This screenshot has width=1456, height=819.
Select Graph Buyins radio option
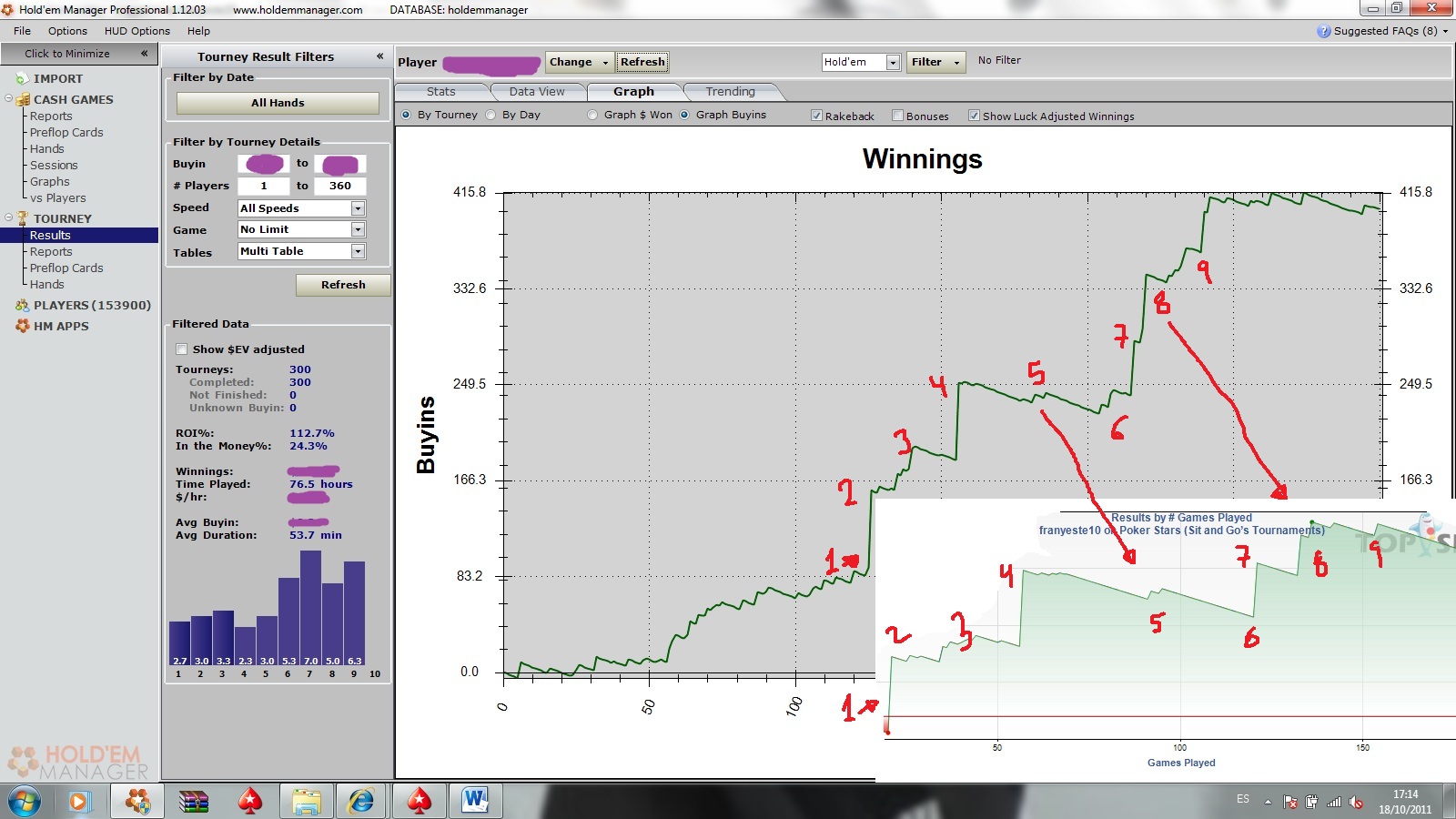coord(684,115)
